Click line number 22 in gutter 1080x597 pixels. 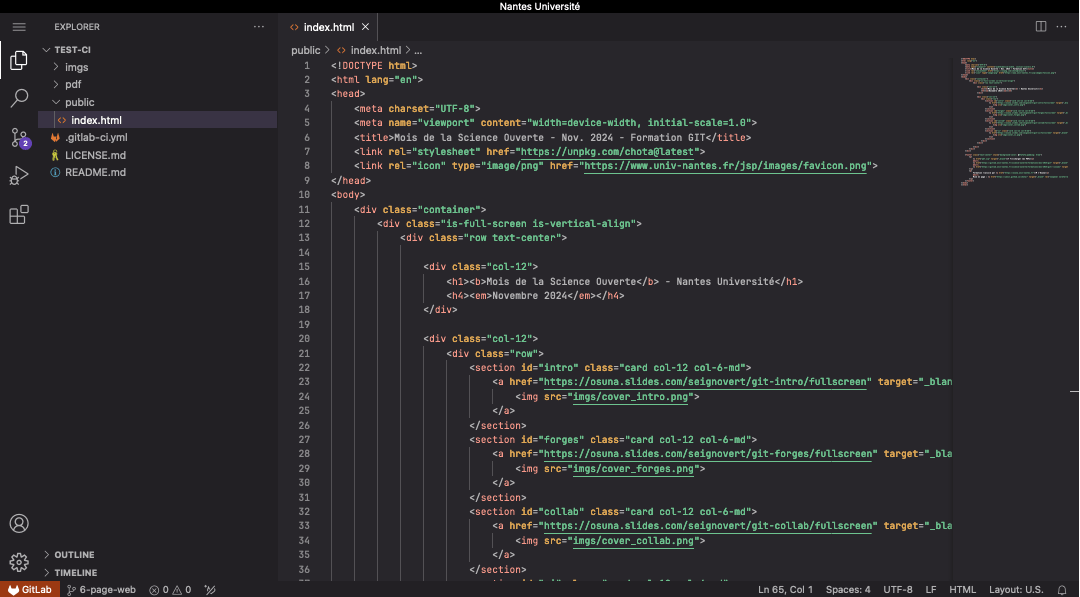(304, 368)
